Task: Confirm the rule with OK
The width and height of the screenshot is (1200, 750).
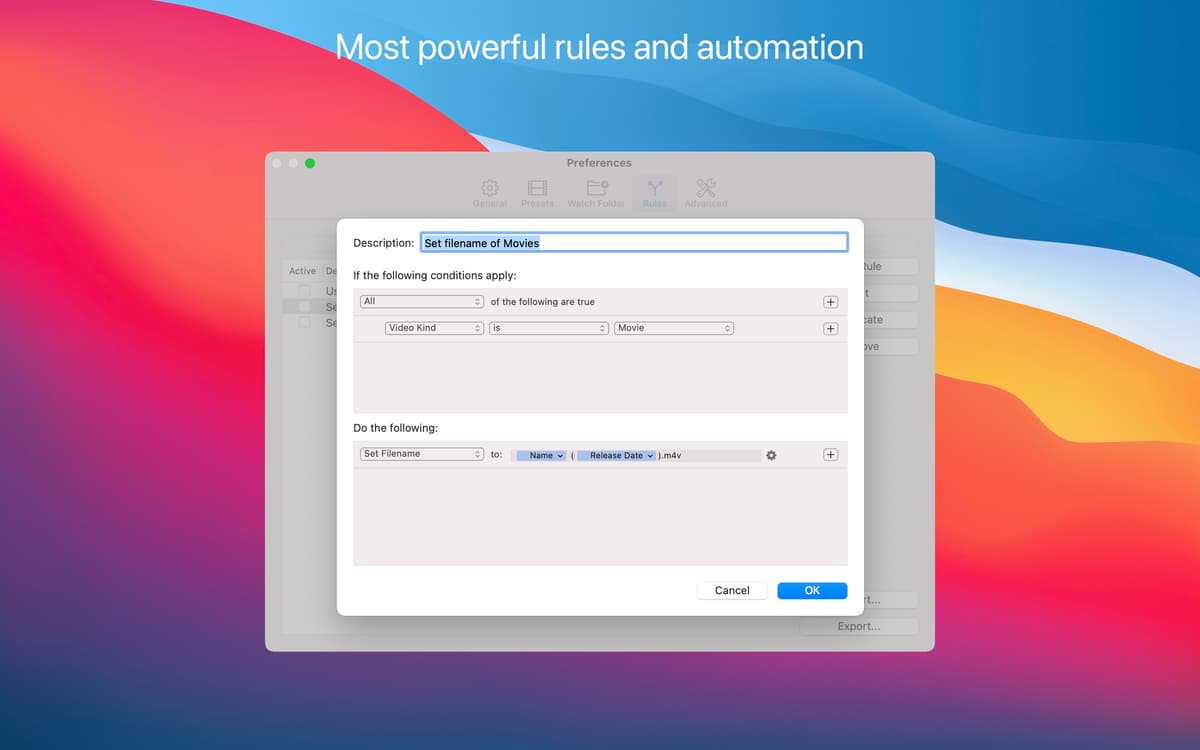Action: click(x=811, y=590)
